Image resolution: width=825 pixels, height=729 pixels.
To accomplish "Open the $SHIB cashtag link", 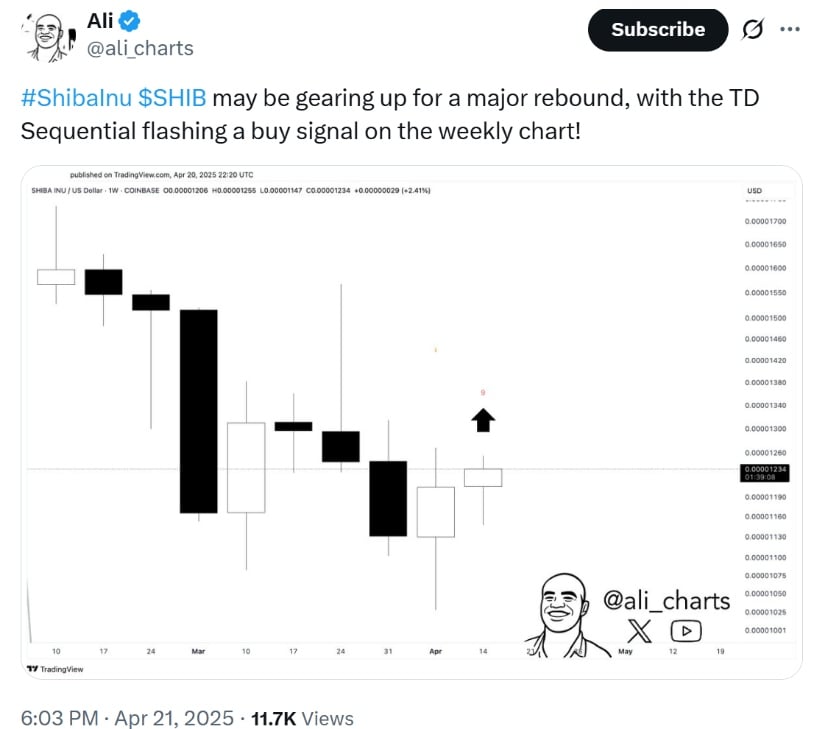I will click(x=172, y=99).
